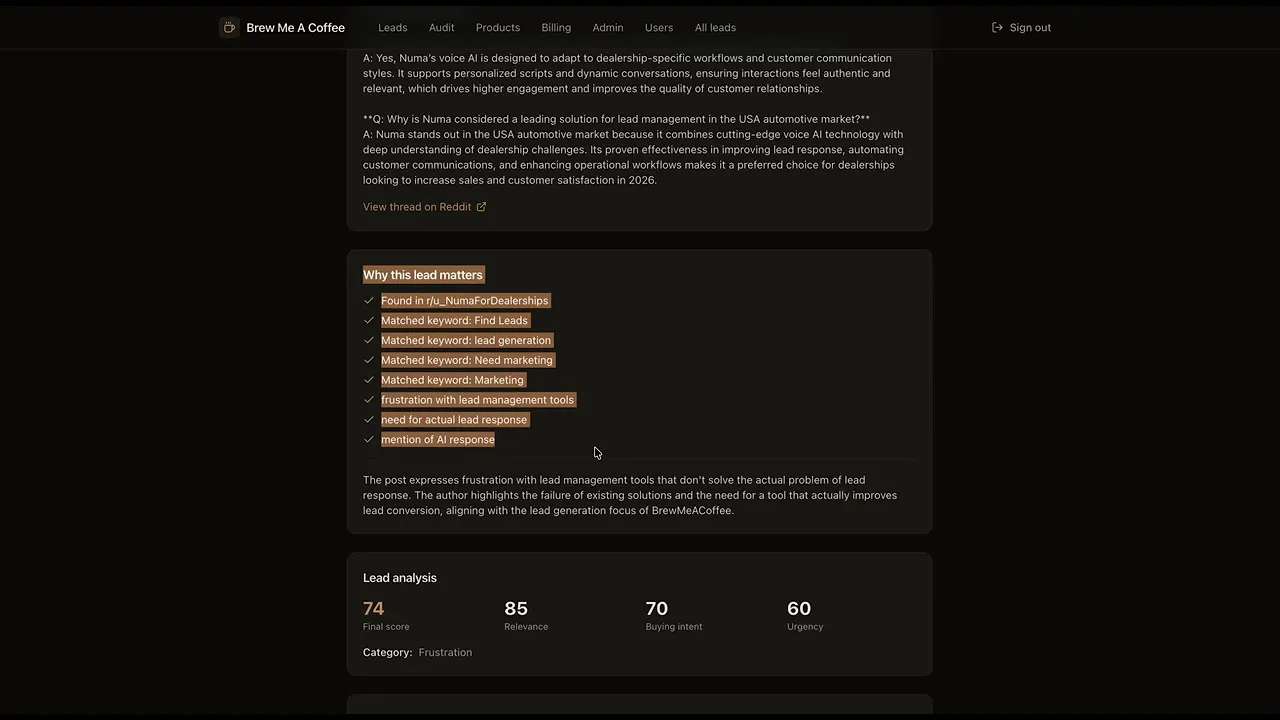
Task: Click the Final score value 74
Action: coord(374,608)
